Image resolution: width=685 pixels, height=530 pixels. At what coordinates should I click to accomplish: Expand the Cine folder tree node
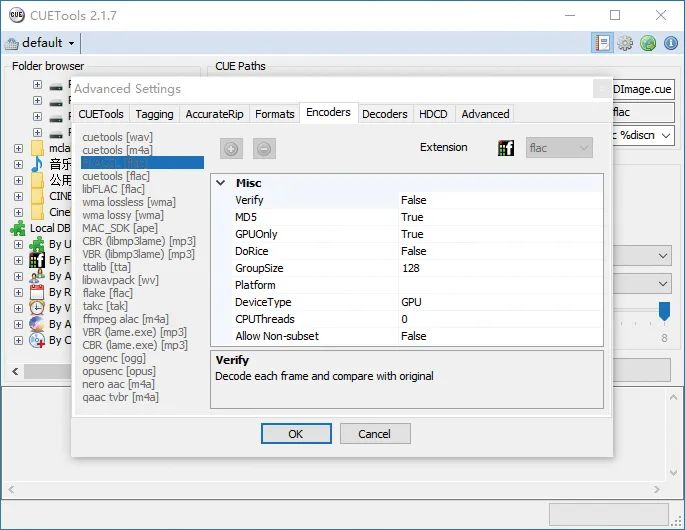pos(18,212)
